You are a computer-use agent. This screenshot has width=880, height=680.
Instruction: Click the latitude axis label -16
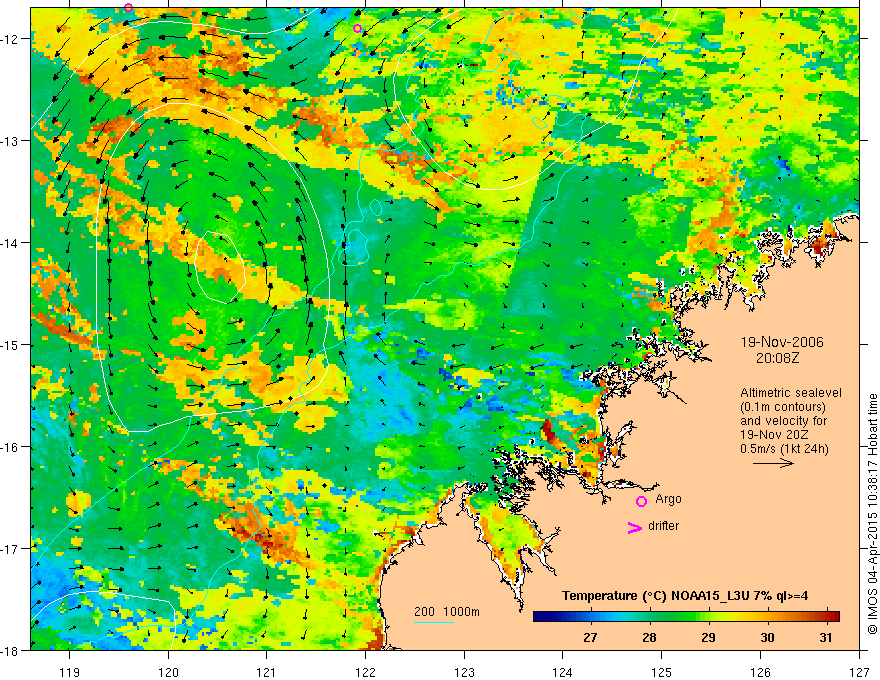(x=11, y=447)
